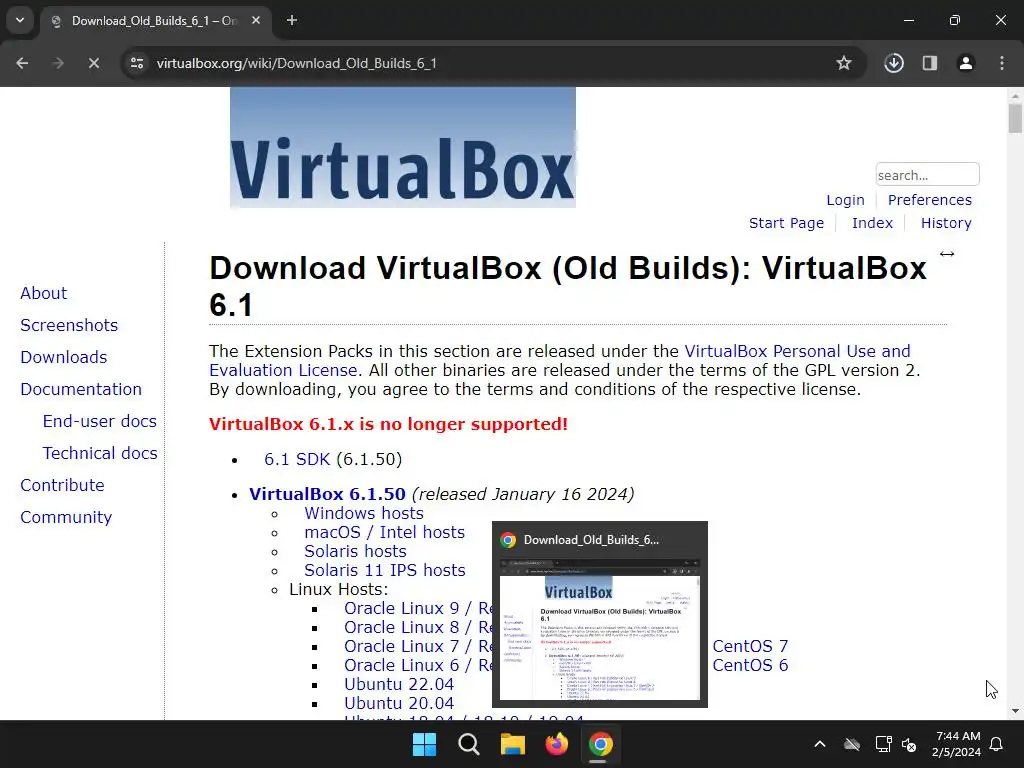
Task: Open Windows Start menu
Action: click(x=424, y=744)
